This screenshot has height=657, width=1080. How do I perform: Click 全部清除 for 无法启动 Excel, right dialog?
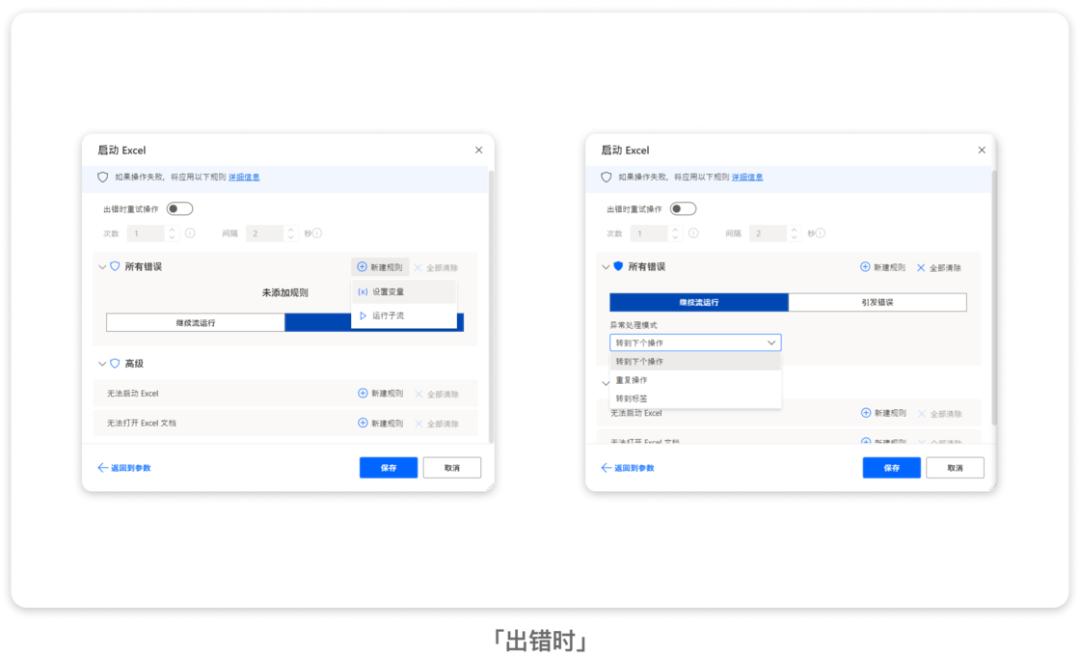(940, 413)
